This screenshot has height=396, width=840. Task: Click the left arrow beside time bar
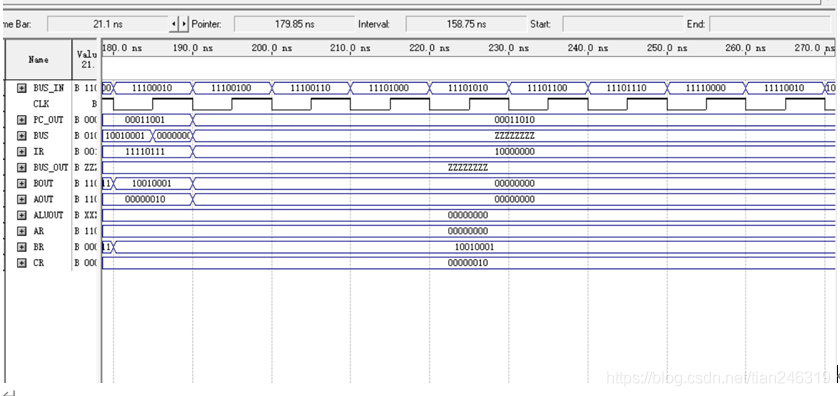click(174, 24)
